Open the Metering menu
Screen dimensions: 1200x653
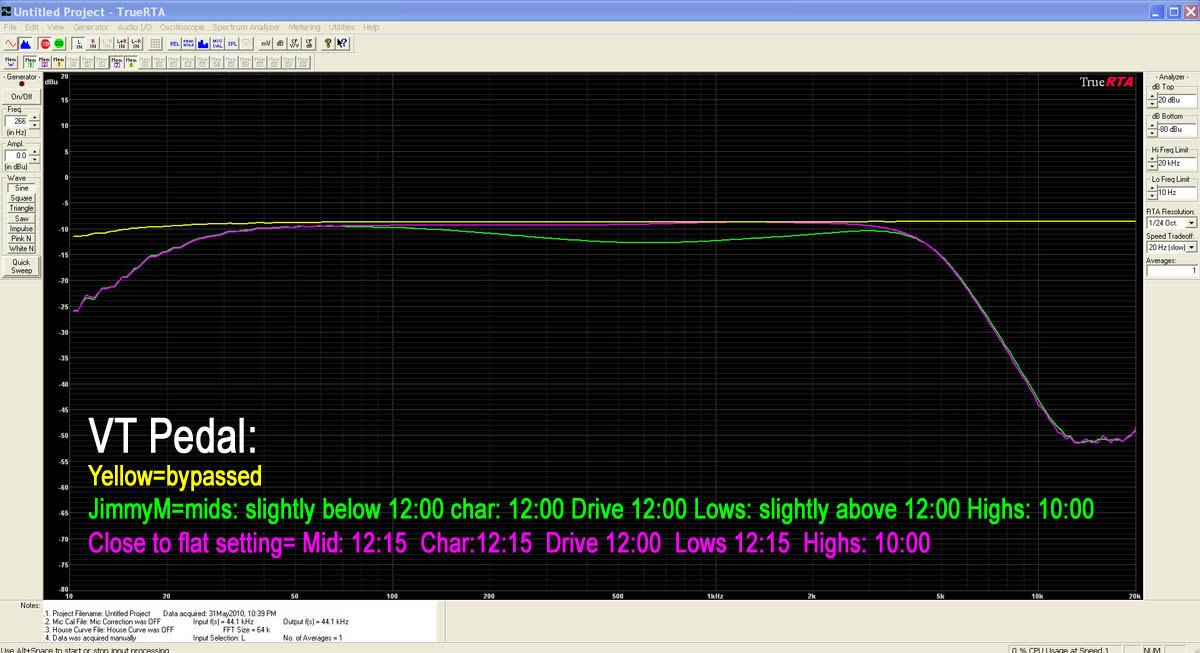click(303, 26)
